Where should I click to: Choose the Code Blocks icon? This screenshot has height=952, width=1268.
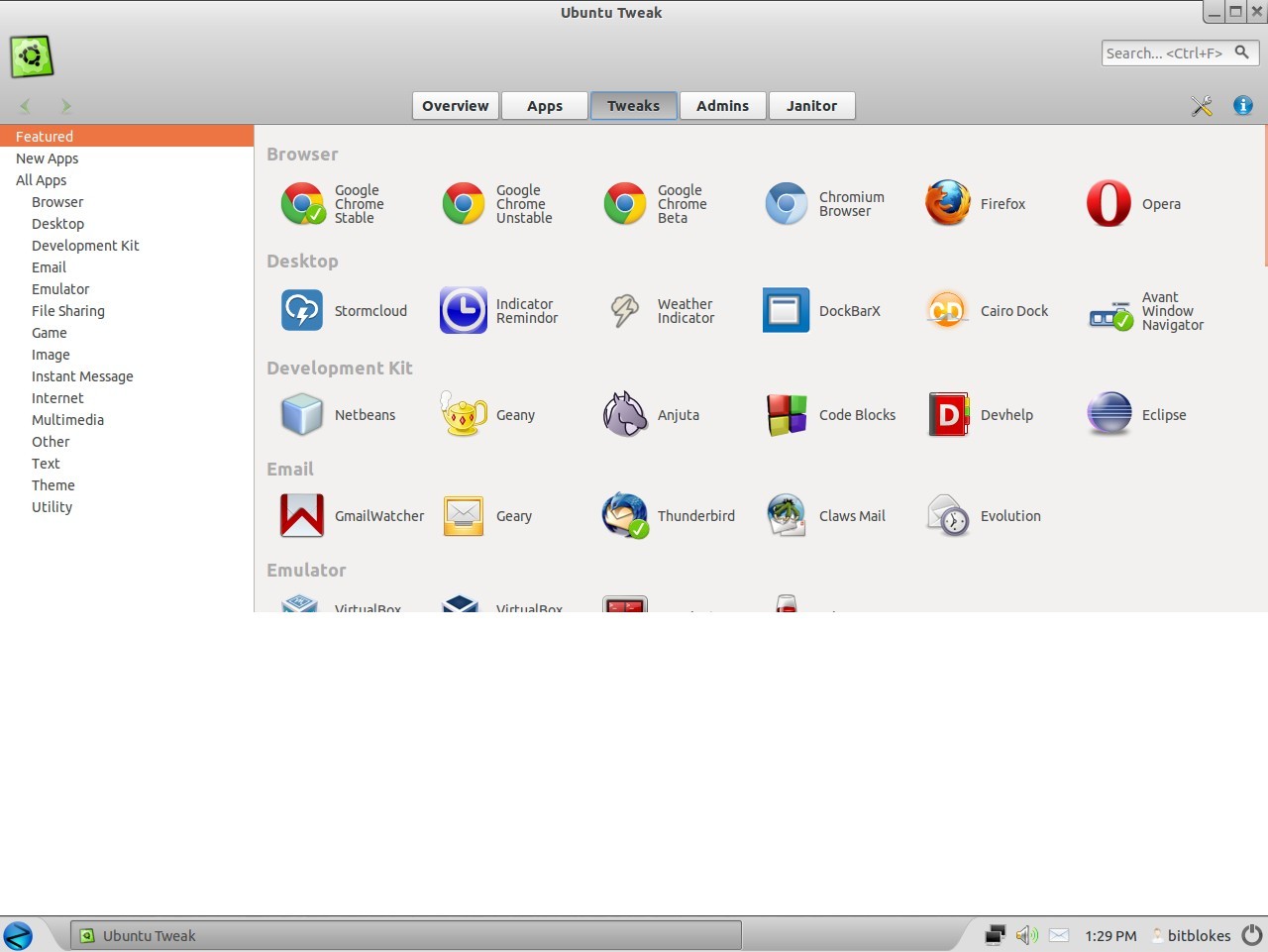pyautogui.click(x=787, y=415)
